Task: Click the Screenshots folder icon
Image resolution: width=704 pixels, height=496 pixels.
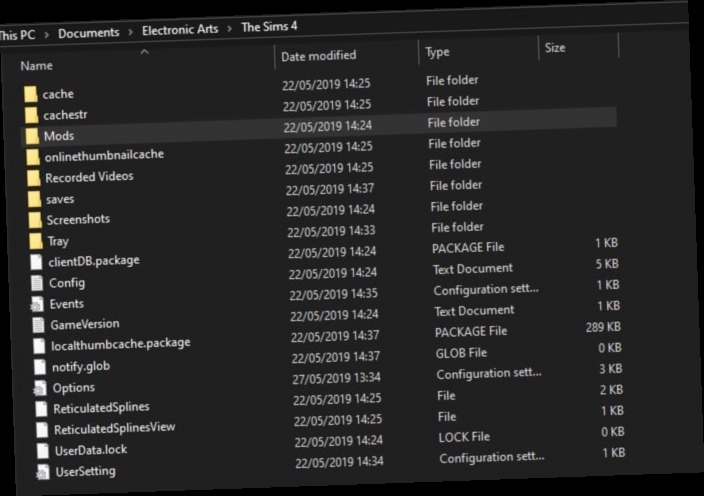Action: 35,220
